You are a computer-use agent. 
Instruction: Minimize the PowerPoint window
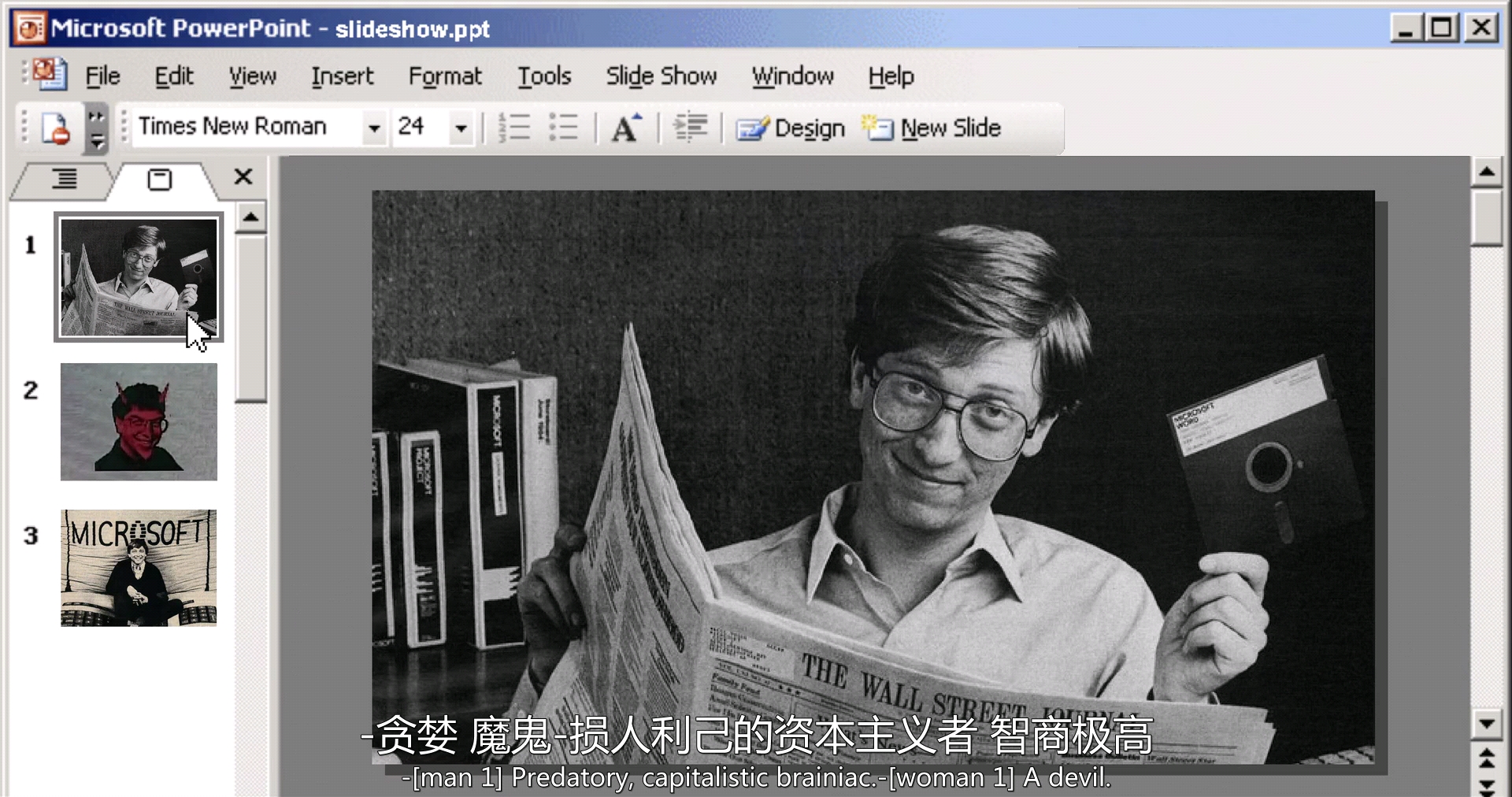pyautogui.click(x=1406, y=28)
